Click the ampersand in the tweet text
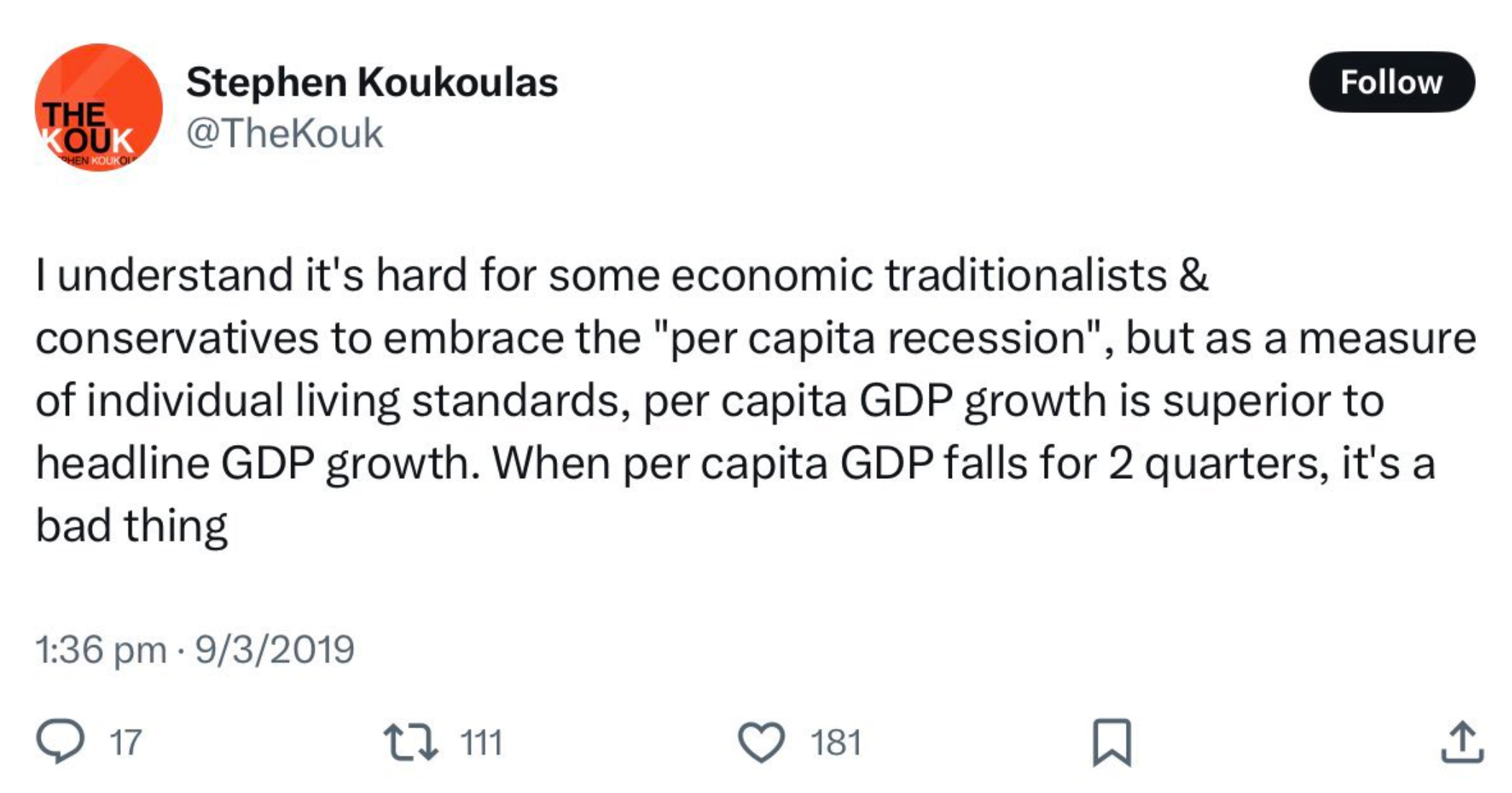The height and width of the screenshot is (793, 1512). [1193, 275]
